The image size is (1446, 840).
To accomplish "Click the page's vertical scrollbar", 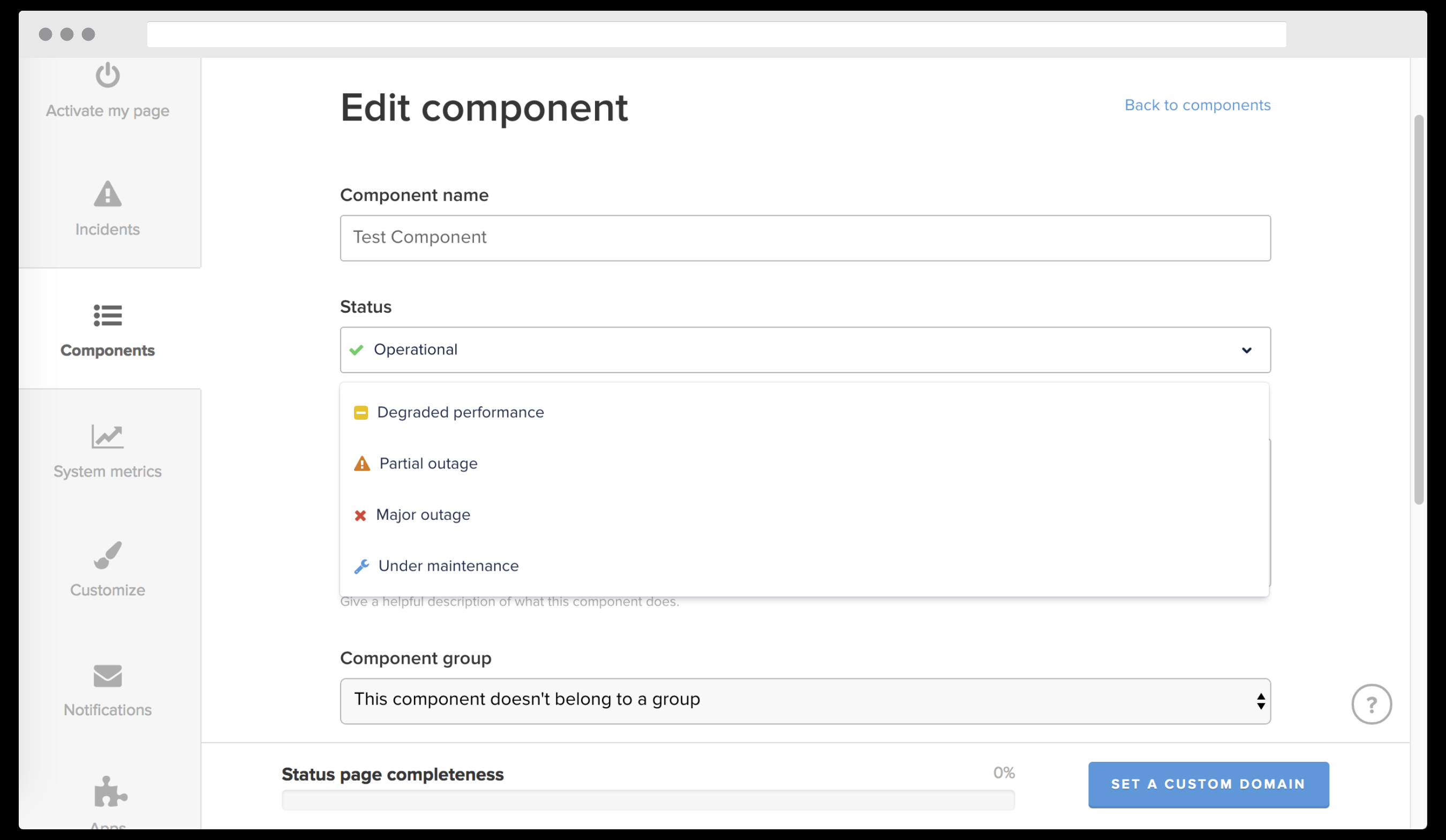I will coord(1419,310).
